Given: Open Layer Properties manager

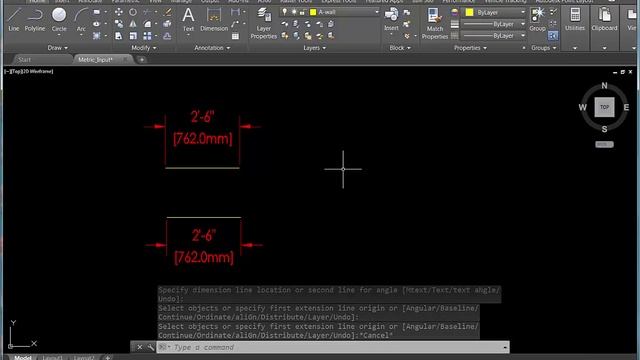Looking at the screenshot, I should pyautogui.click(x=264, y=23).
